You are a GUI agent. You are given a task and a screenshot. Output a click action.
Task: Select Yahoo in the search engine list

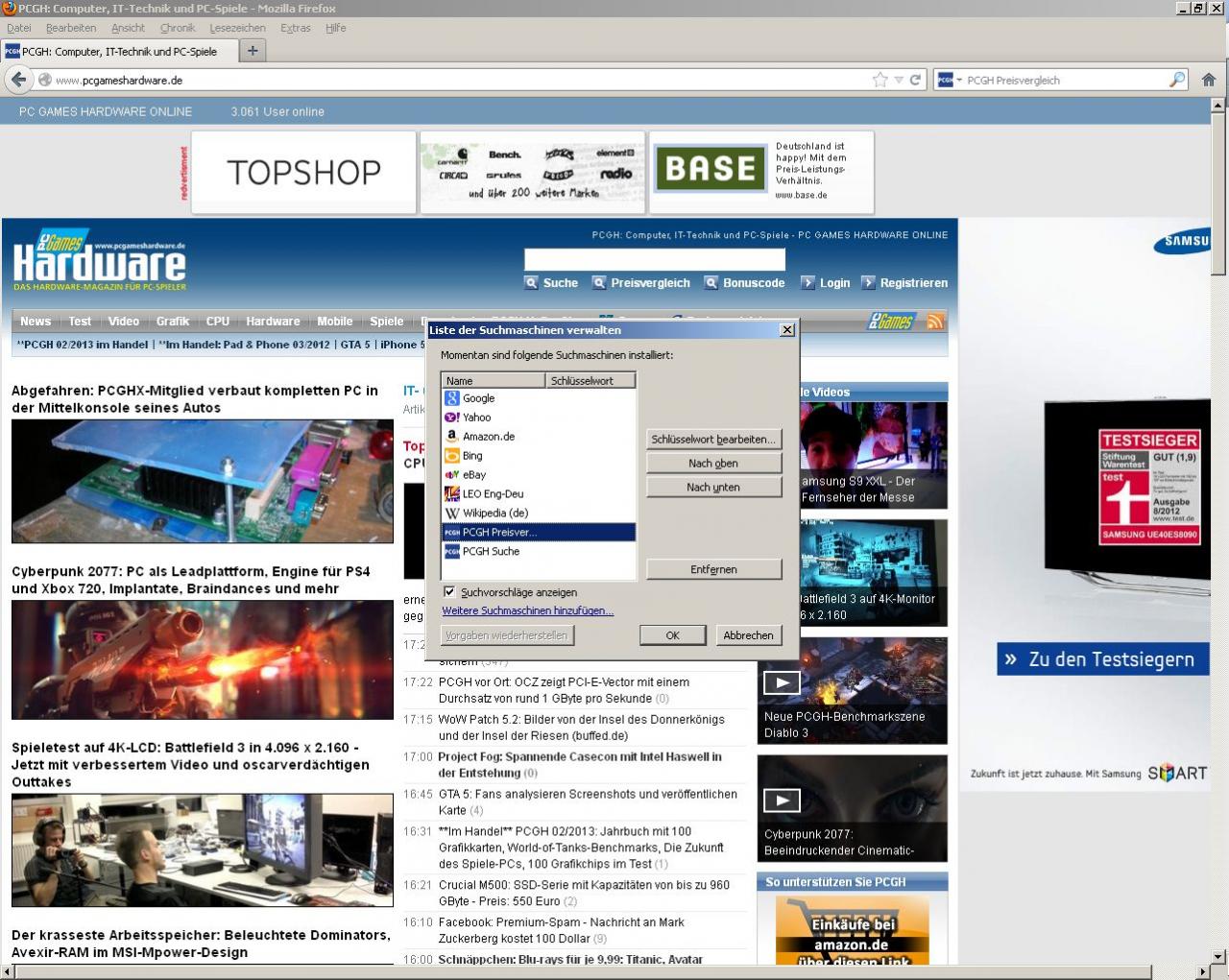(x=539, y=418)
